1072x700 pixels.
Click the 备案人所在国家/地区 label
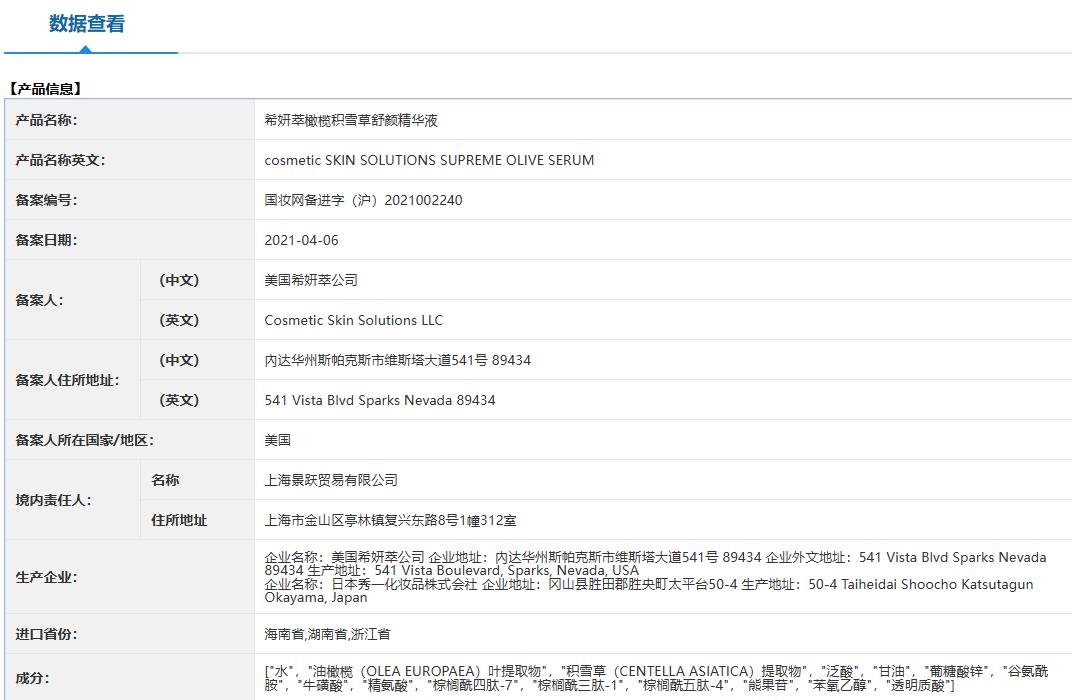point(85,440)
